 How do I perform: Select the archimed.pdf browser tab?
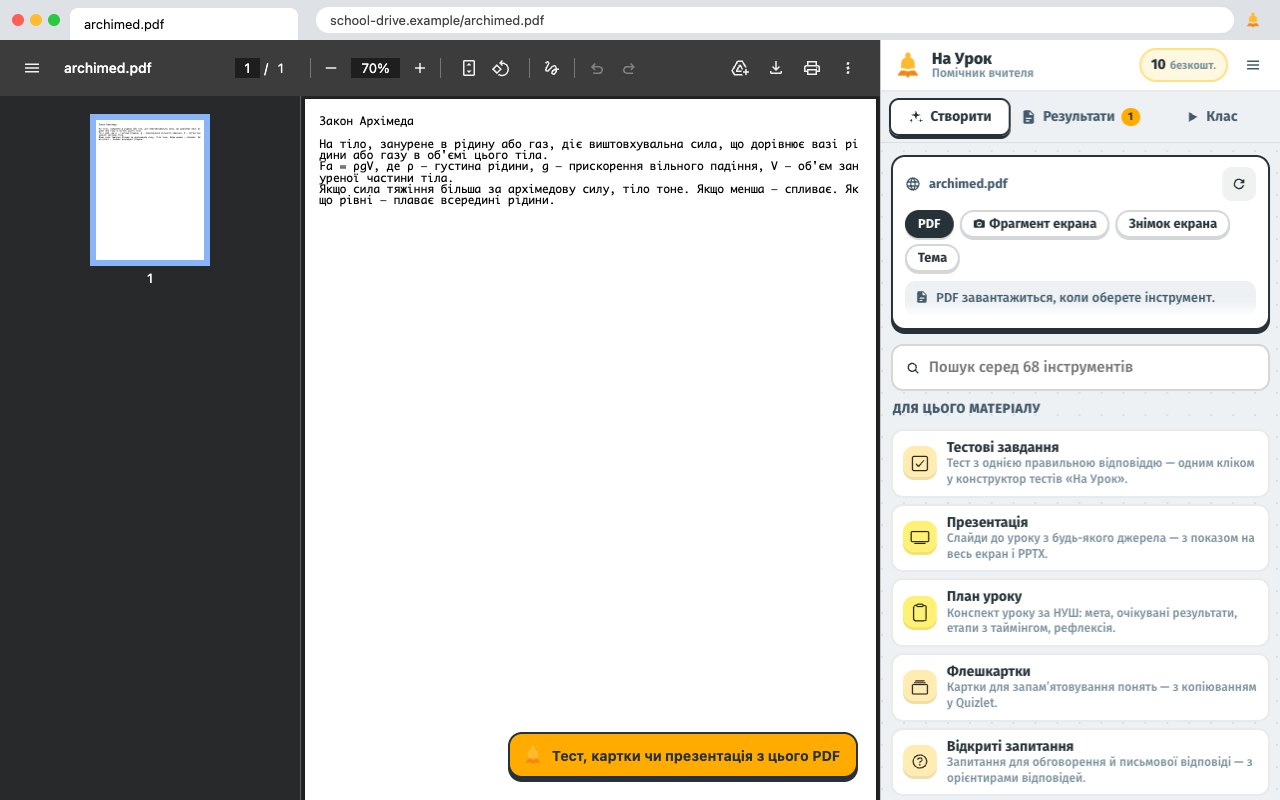click(x=183, y=23)
